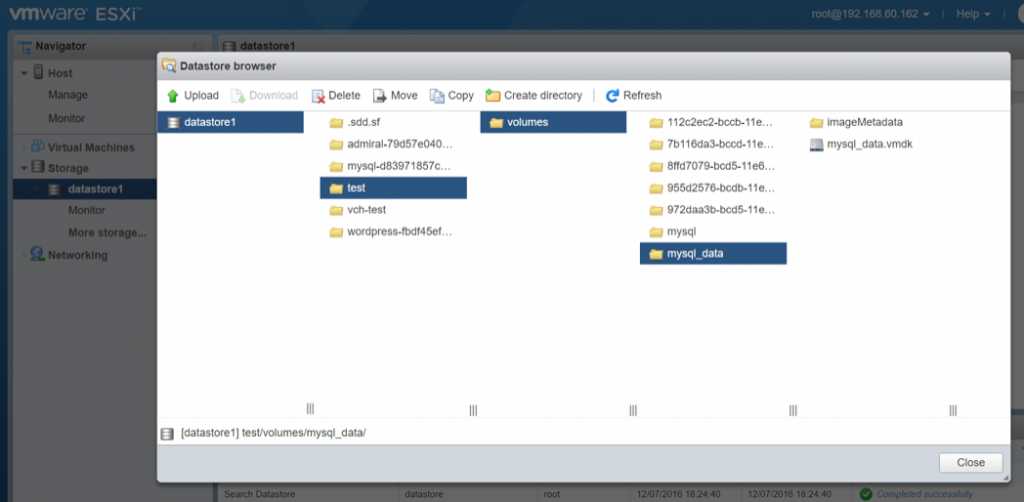Select datastore1 in the Navigator tree
This screenshot has width=1024, height=502.
coord(85,189)
